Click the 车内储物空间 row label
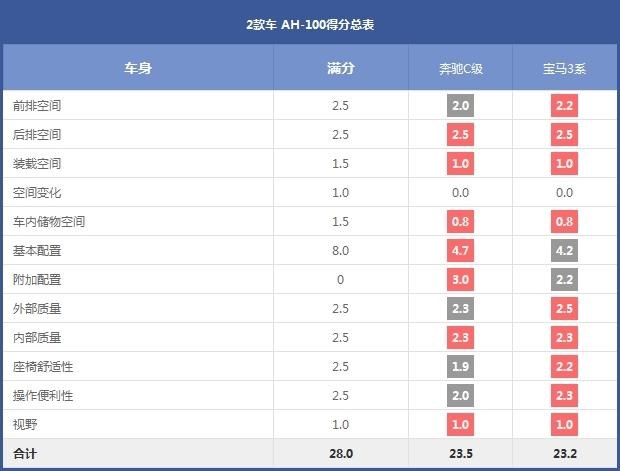Screen dimensions: 620x471 point(49,221)
